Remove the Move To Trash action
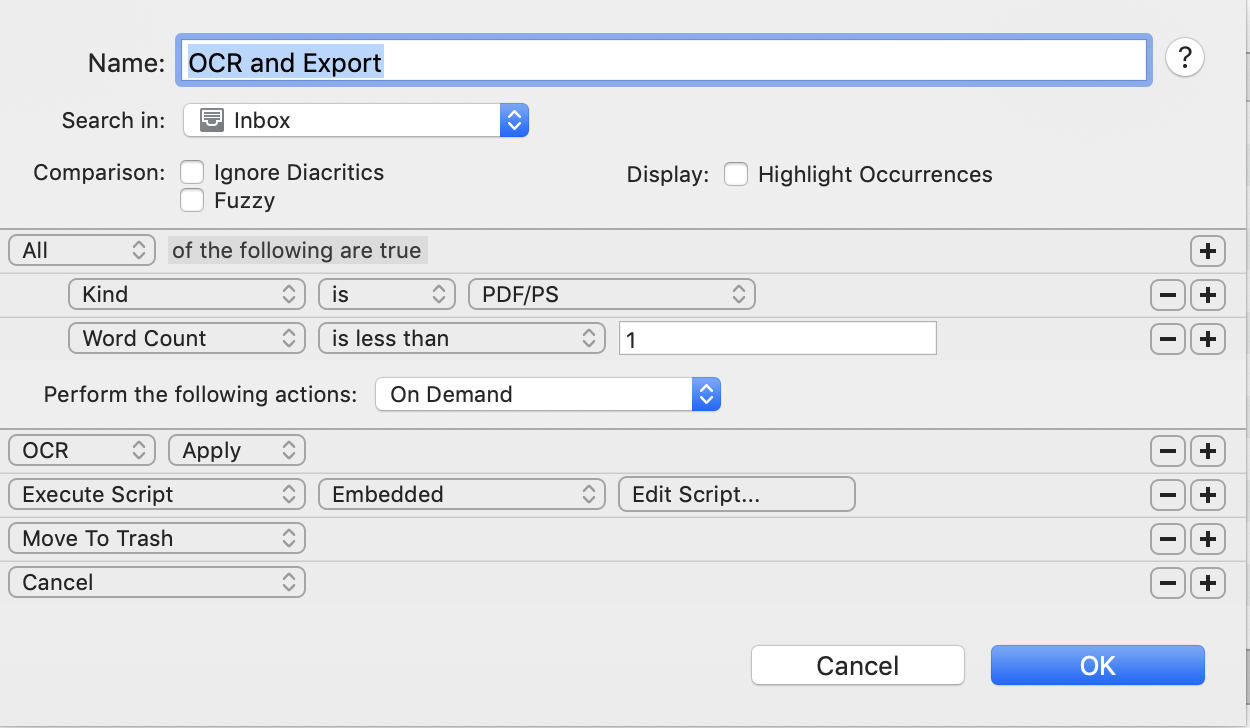Screen dimensions: 1250x728 (x=1167, y=539)
